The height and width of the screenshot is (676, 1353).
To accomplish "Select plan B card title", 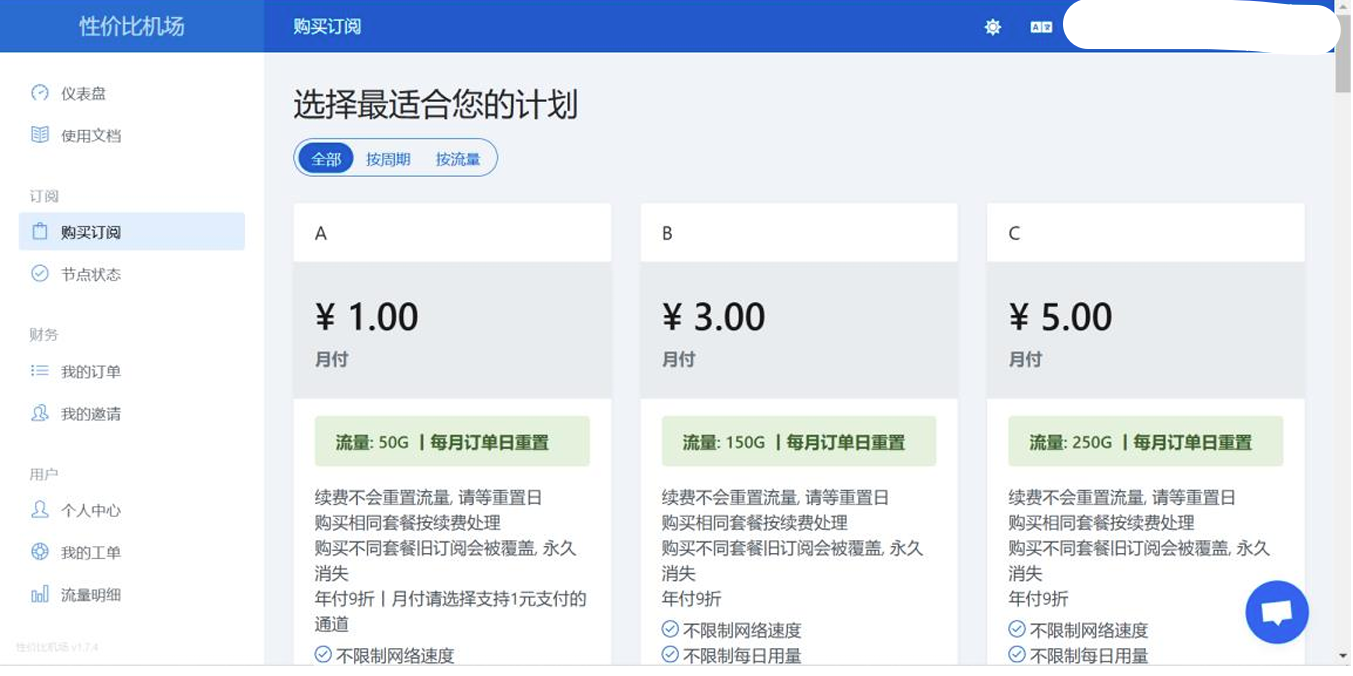I will (667, 233).
